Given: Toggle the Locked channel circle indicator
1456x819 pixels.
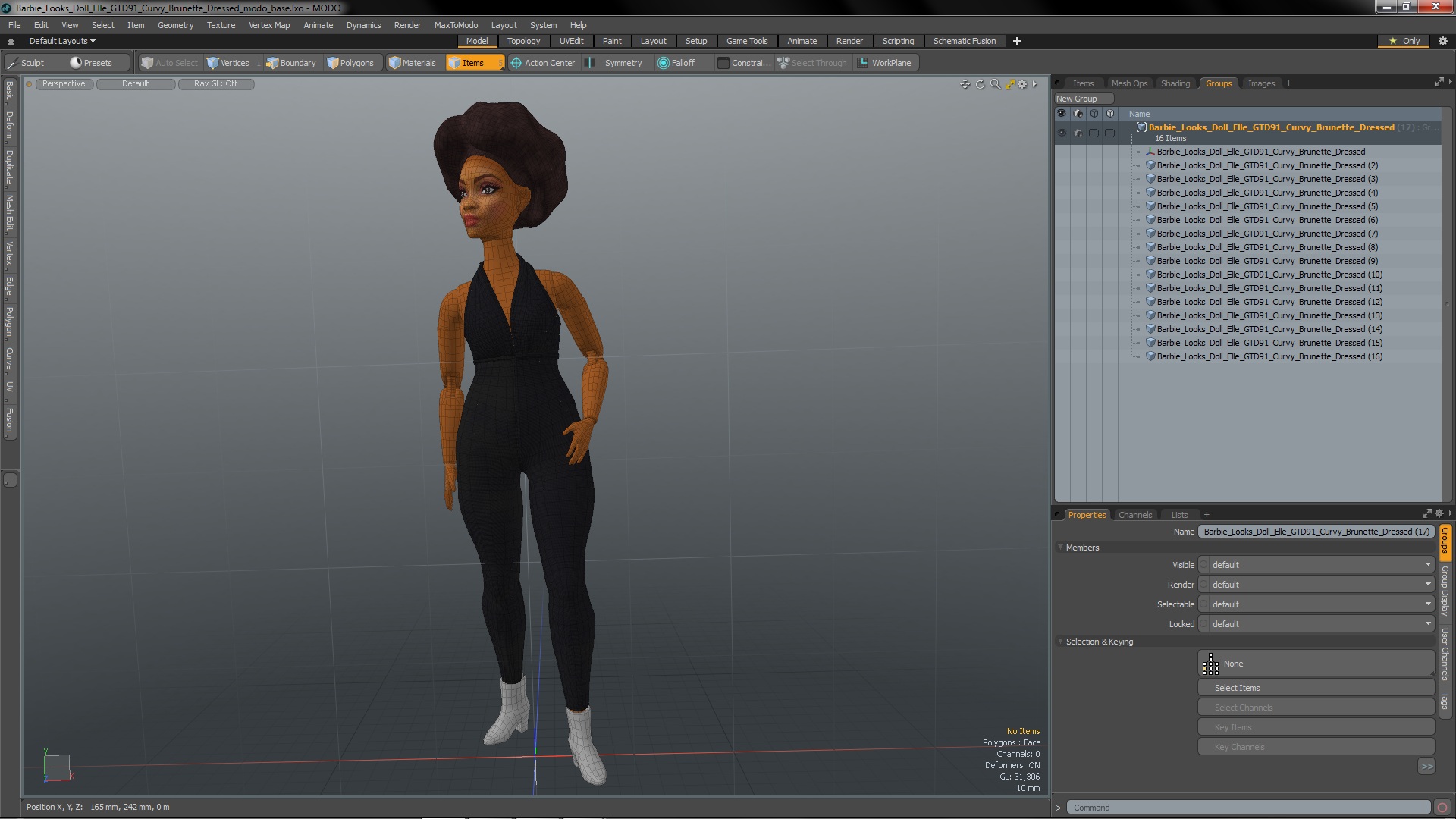Looking at the screenshot, I should point(1203,624).
